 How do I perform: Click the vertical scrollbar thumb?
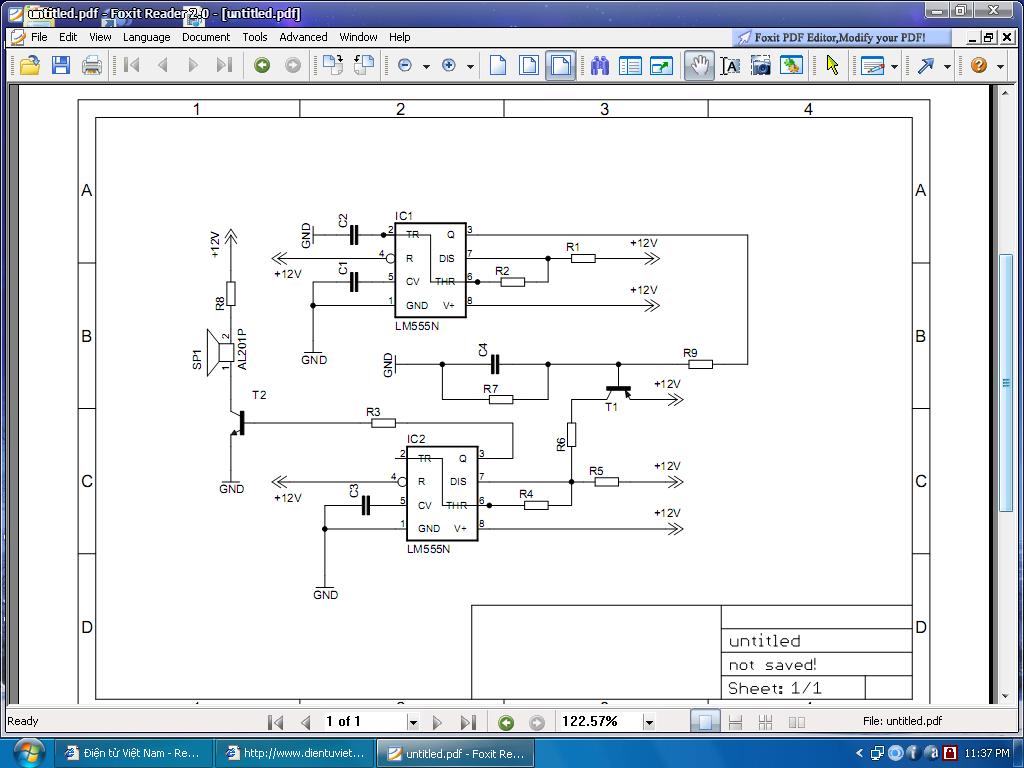click(x=1005, y=385)
